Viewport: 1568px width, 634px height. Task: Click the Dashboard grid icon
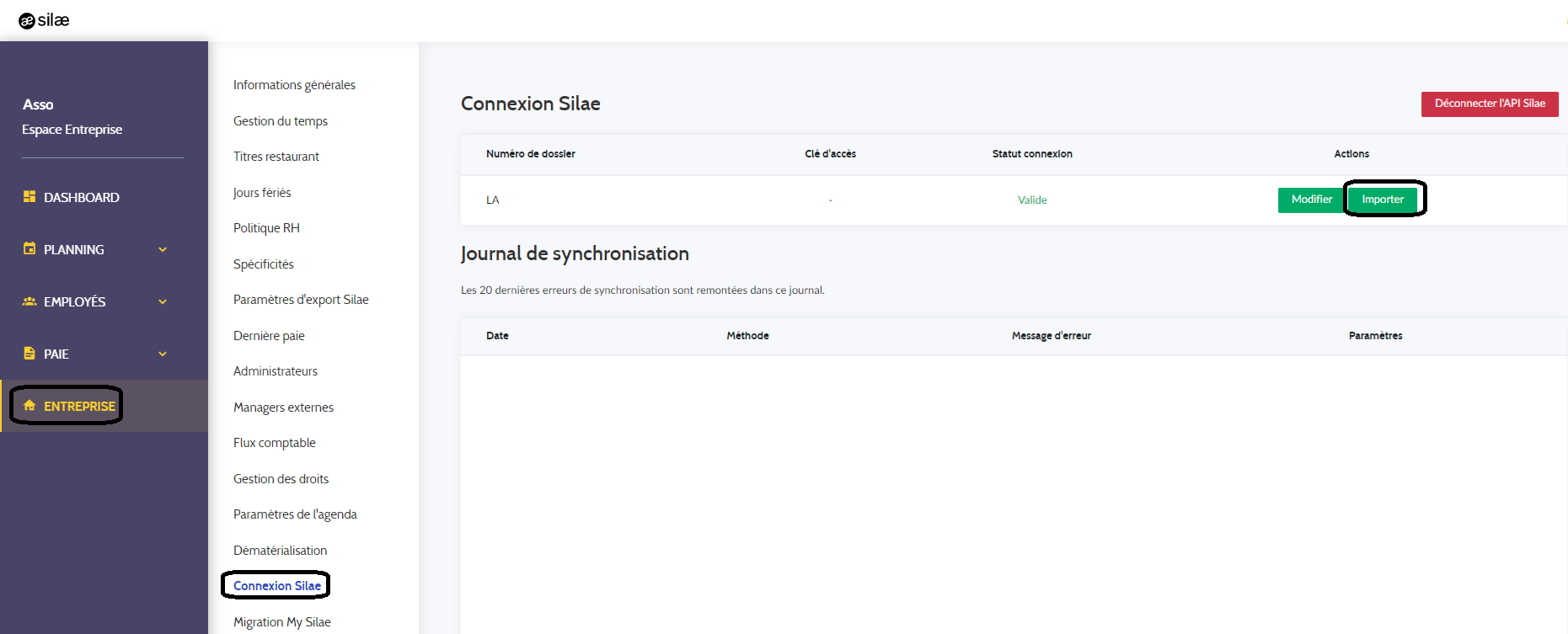pyautogui.click(x=29, y=196)
